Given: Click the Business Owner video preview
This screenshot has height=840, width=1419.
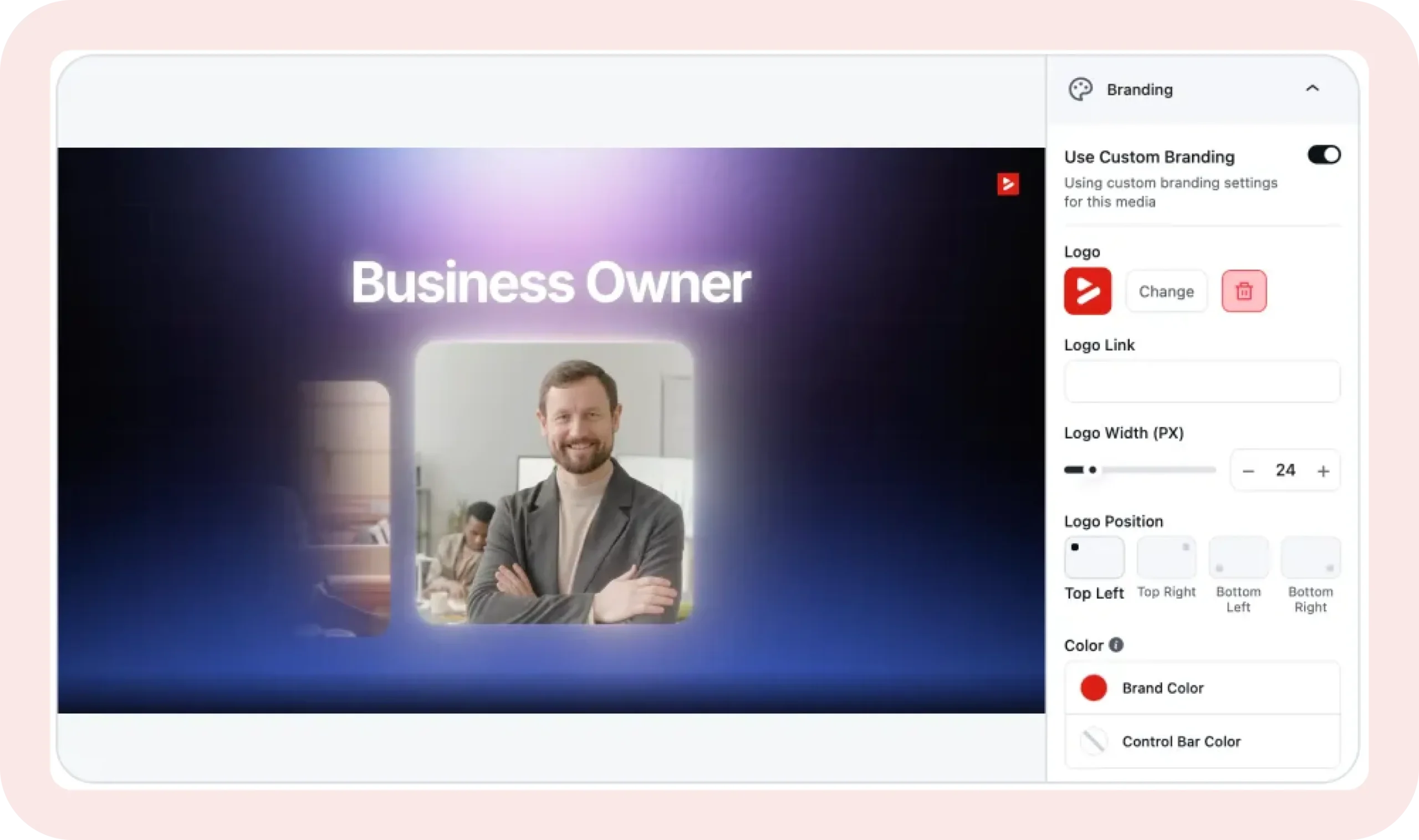Looking at the screenshot, I should pyautogui.click(x=551, y=430).
